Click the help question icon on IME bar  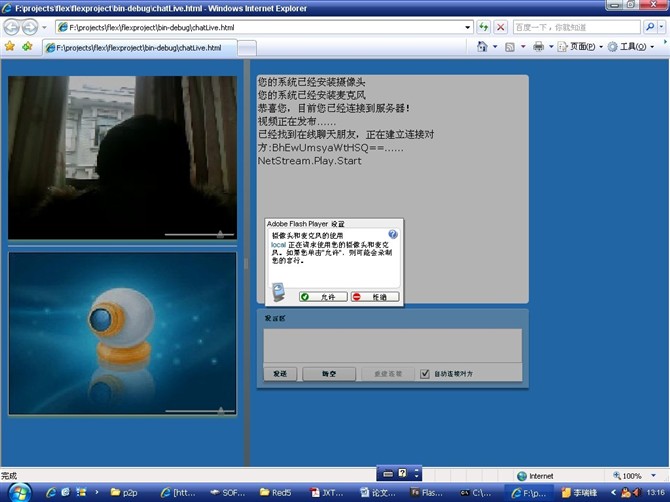pos(402,473)
